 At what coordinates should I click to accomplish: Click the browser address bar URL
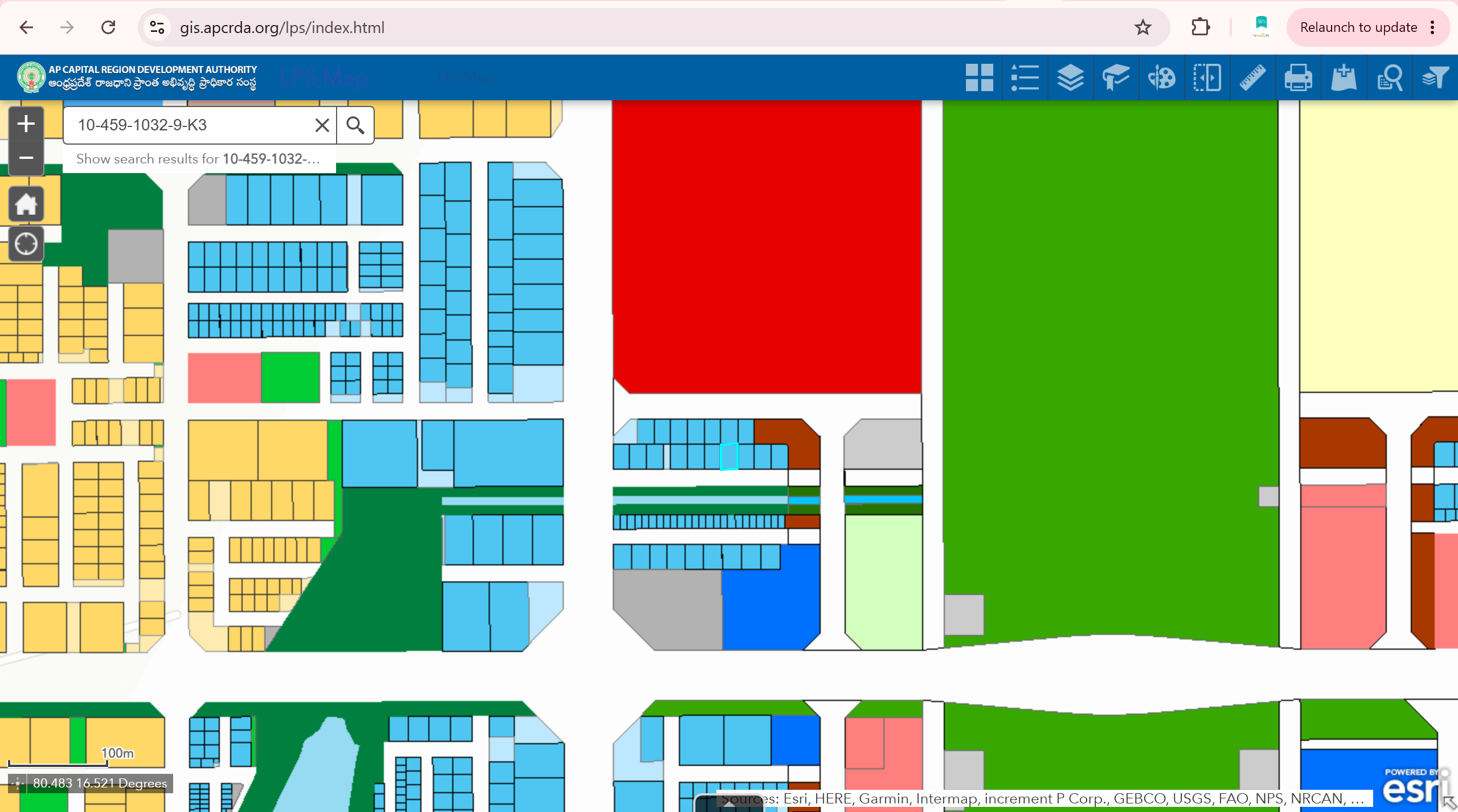[282, 27]
